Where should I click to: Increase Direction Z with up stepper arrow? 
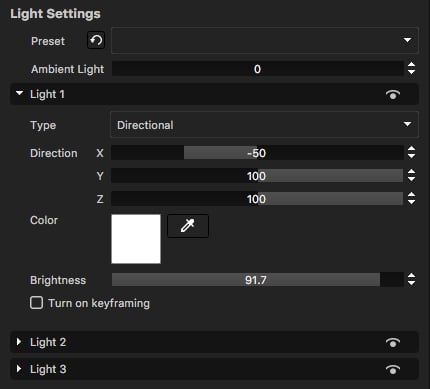point(411,195)
